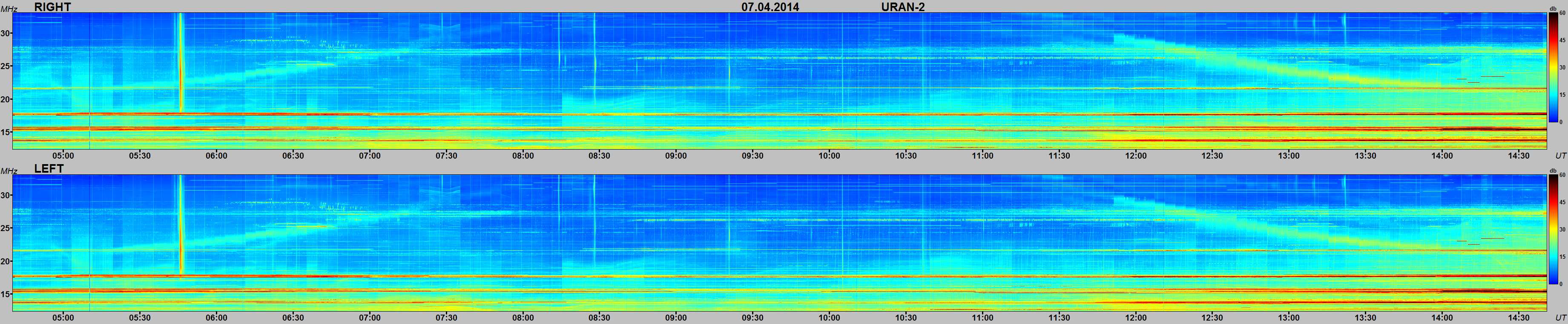Click 12:00 time tick under RIGHT panel
Screen dimensions: 1568x324
[x=1136, y=156]
